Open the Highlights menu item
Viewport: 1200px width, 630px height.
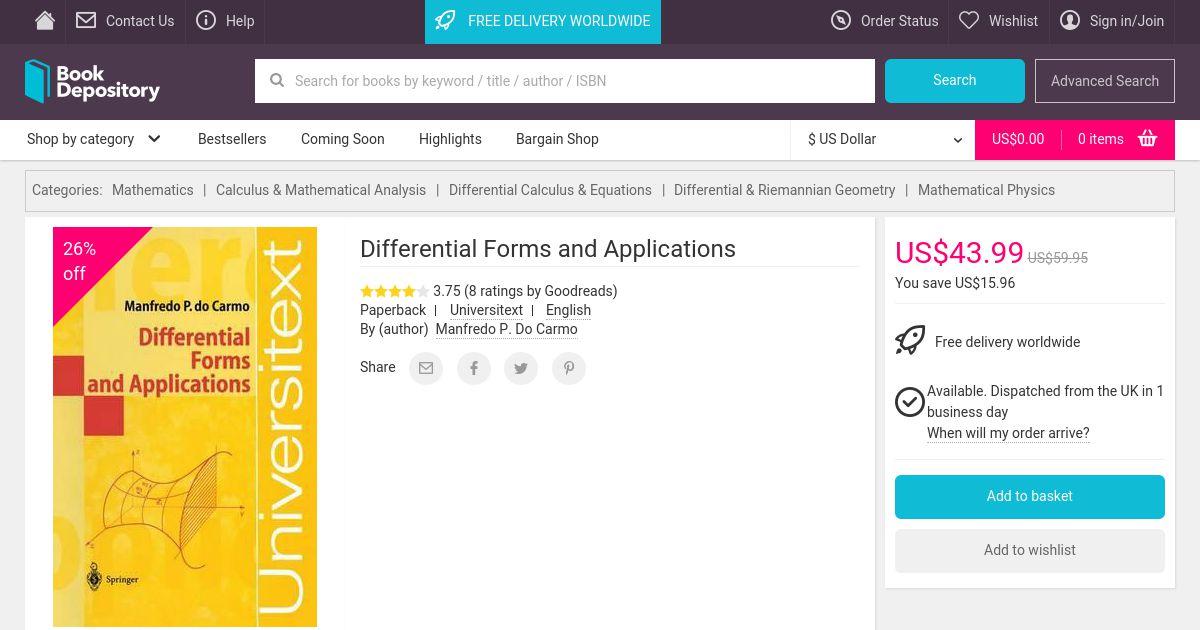point(450,139)
